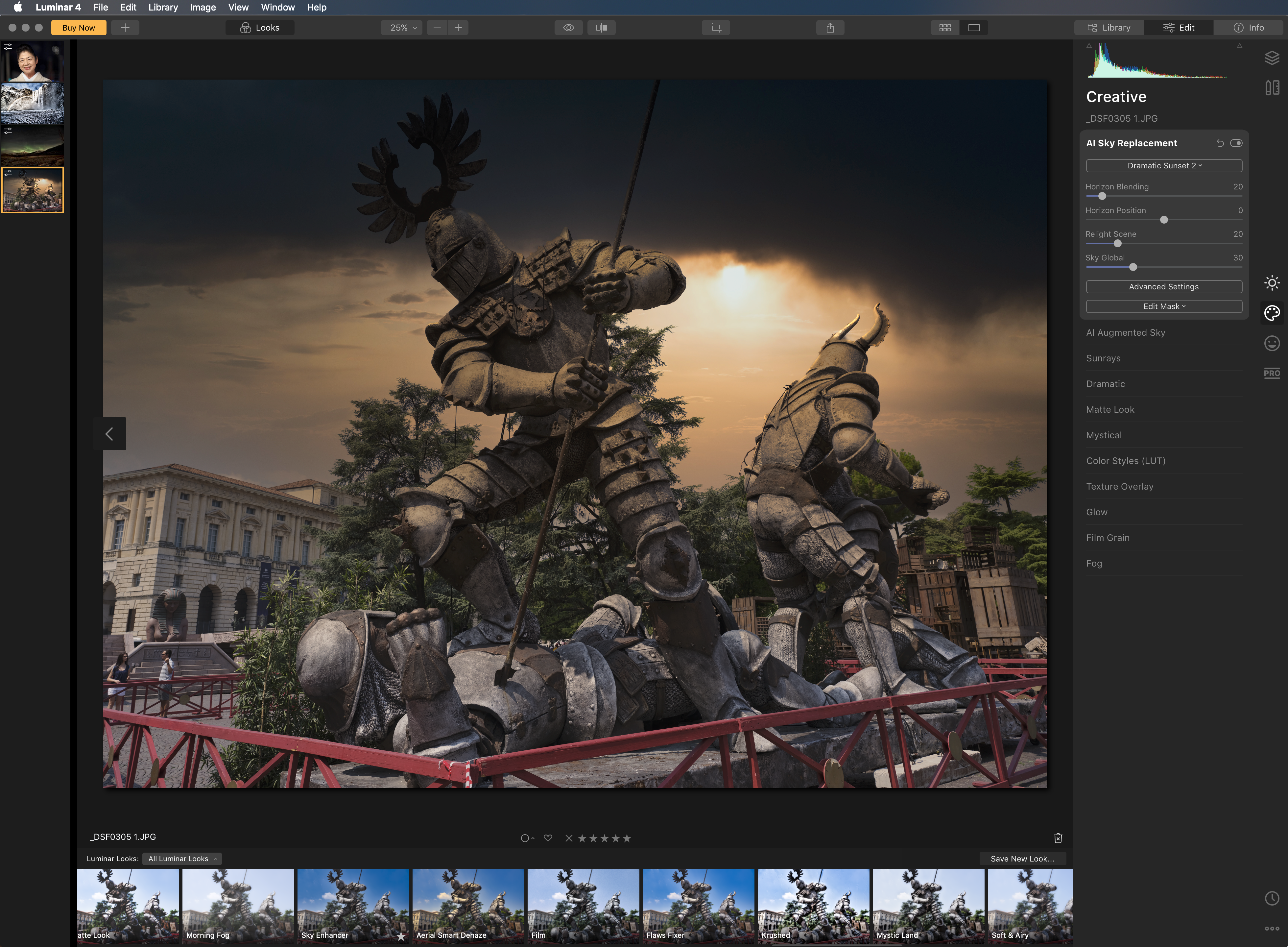
Task: Toggle AI Sky Replacement on/off switch
Action: coord(1236,143)
